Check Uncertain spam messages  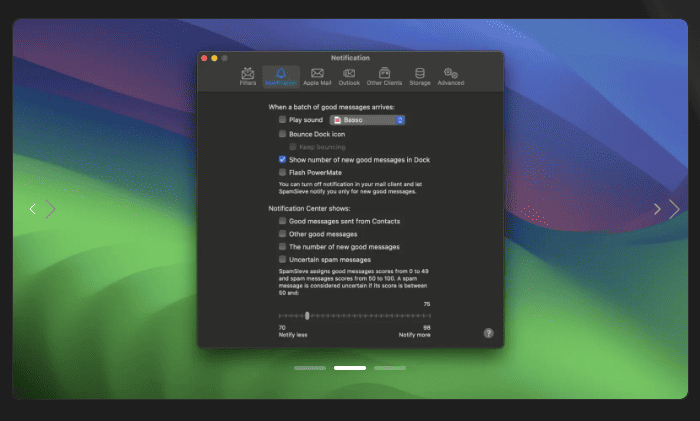click(x=282, y=259)
